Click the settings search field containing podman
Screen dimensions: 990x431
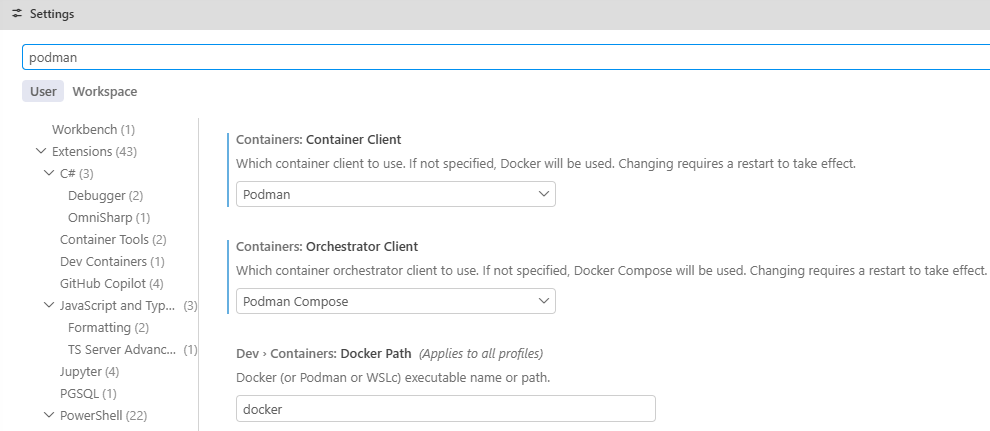[x=506, y=57]
